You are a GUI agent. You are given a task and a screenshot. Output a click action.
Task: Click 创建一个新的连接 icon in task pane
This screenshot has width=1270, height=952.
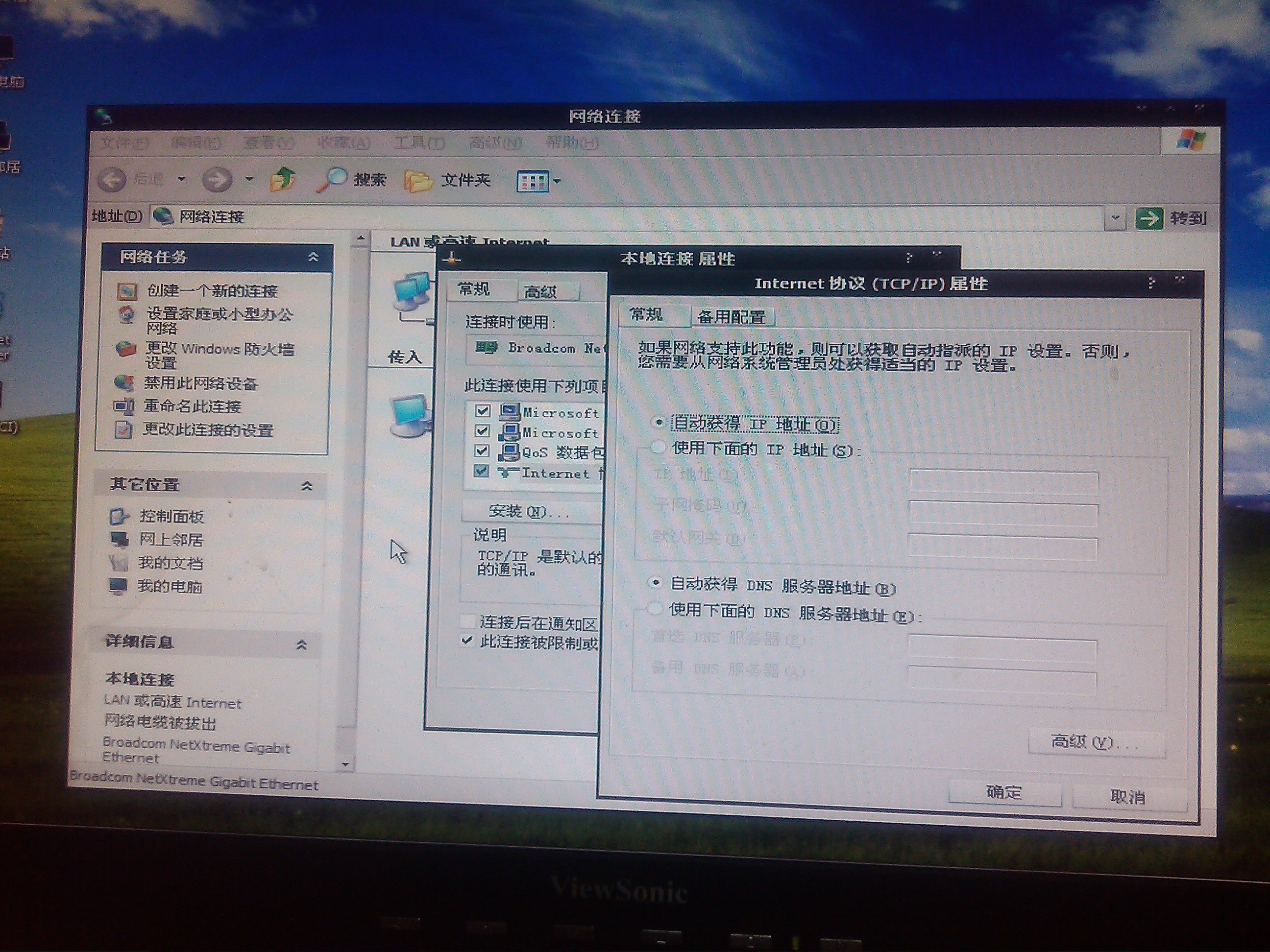pos(127,291)
